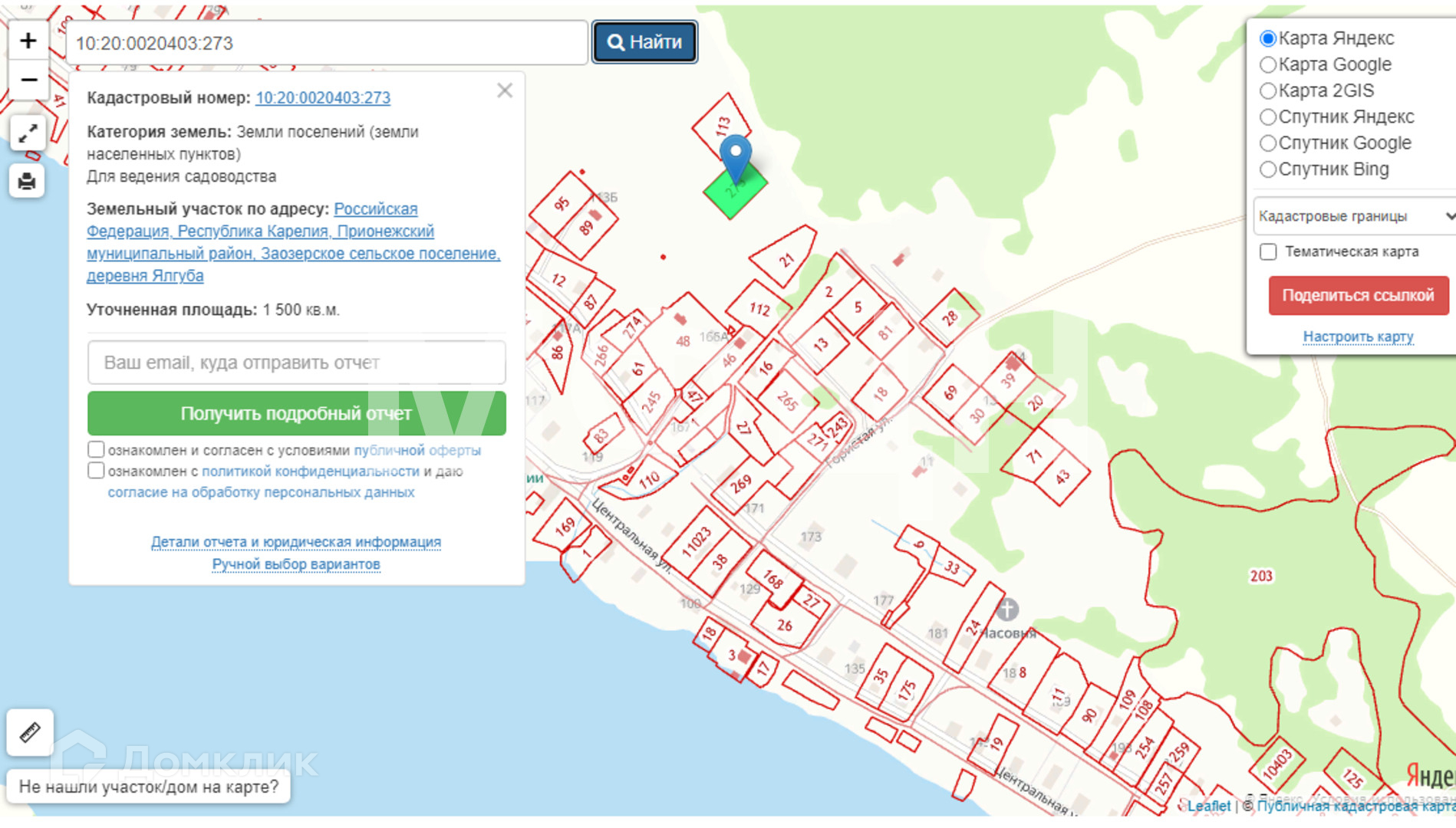Click Получить подробный отчет button

tap(296, 413)
